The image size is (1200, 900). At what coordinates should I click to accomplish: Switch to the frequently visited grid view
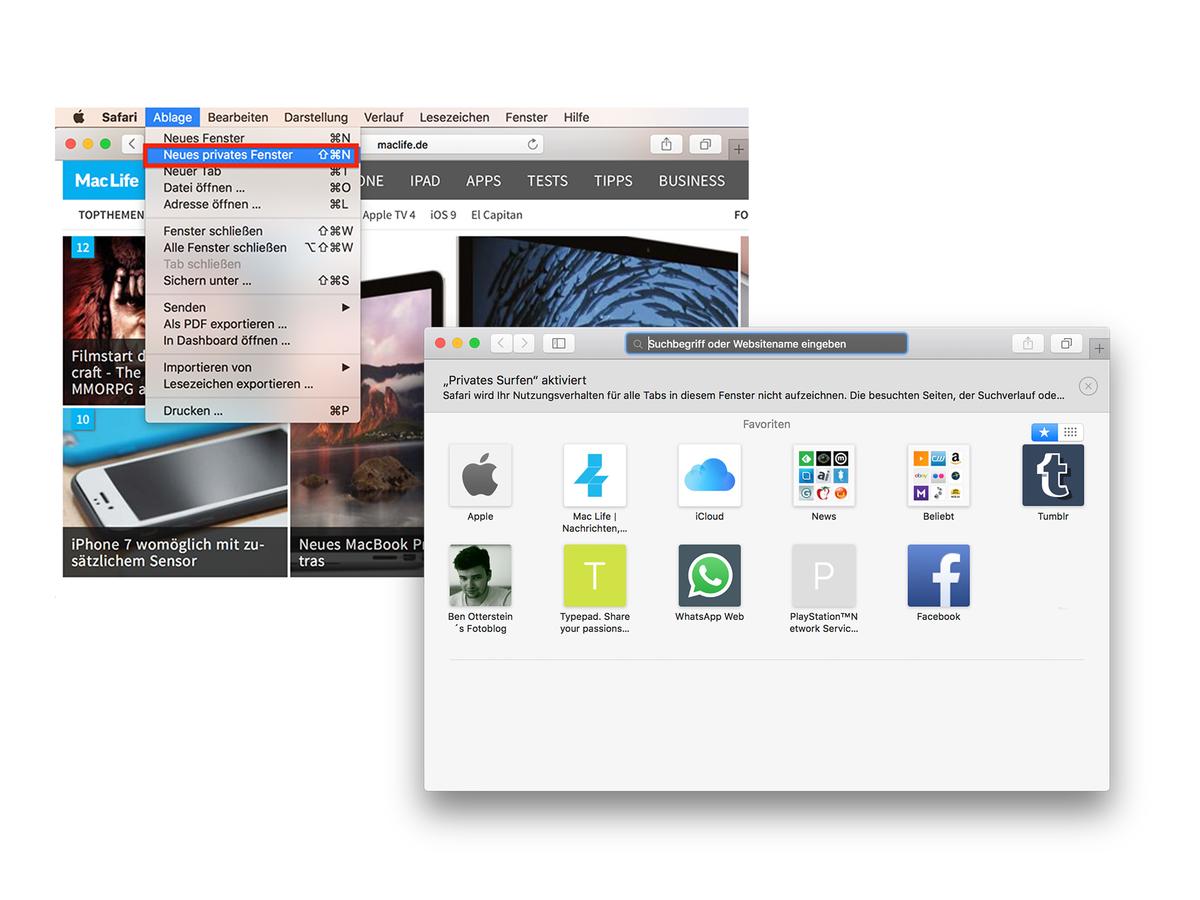(x=1070, y=432)
